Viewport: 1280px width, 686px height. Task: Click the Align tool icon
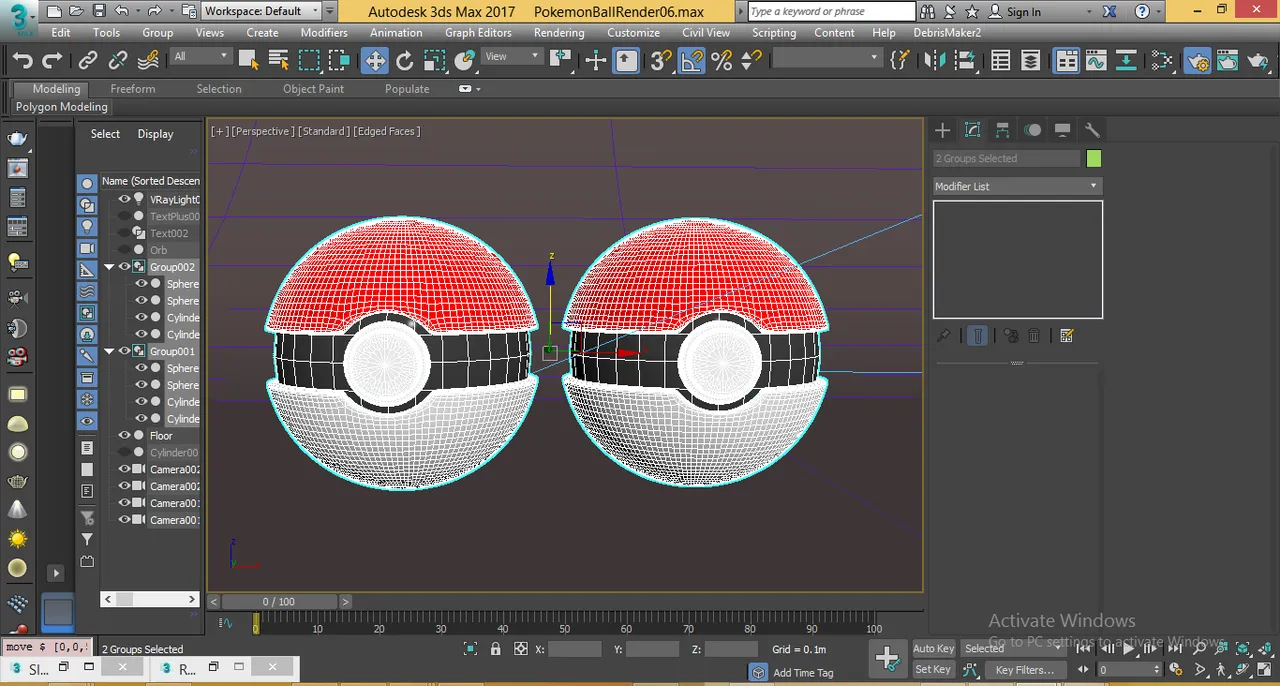click(x=964, y=61)
